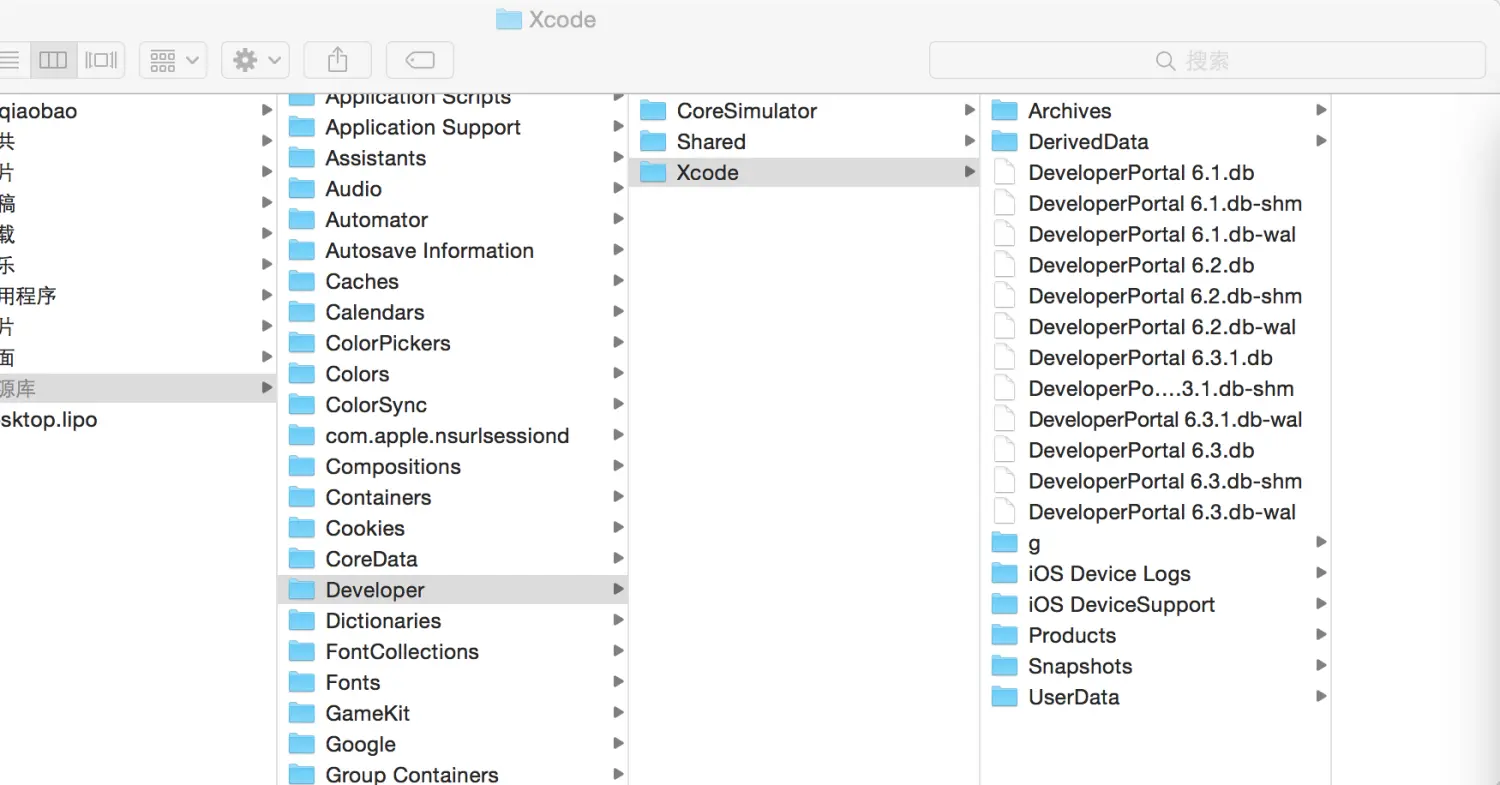Select the folder named g
This screenshot has width=1500, height=785.
coord(1156,543)
